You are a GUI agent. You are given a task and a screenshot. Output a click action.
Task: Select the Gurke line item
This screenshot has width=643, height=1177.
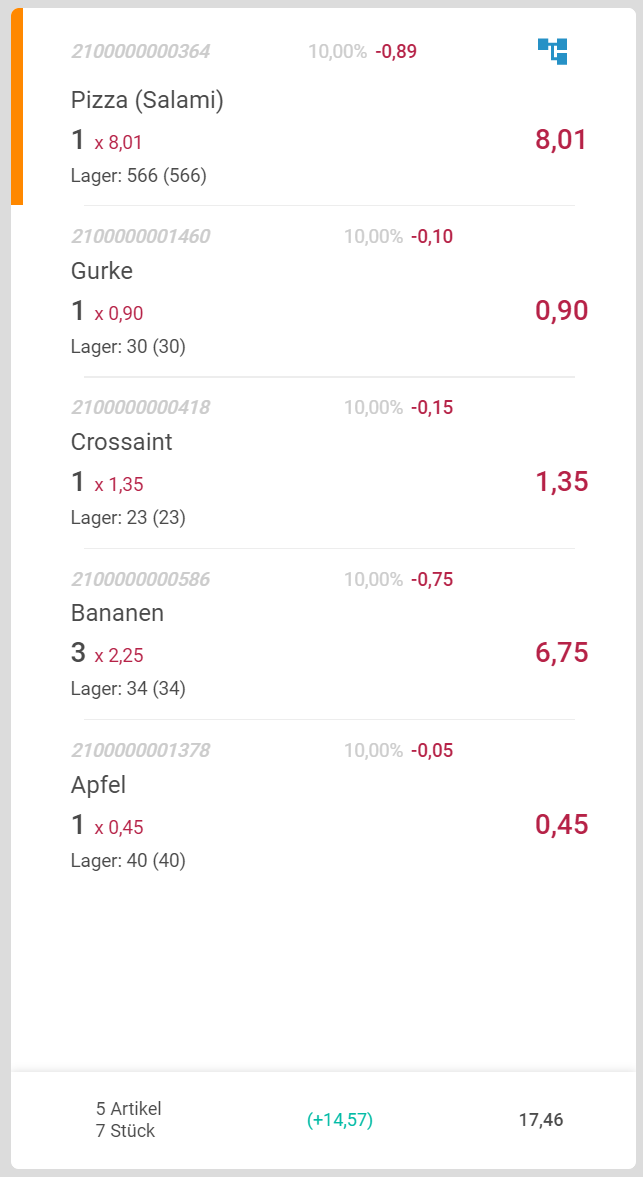(x=102, y=271)
